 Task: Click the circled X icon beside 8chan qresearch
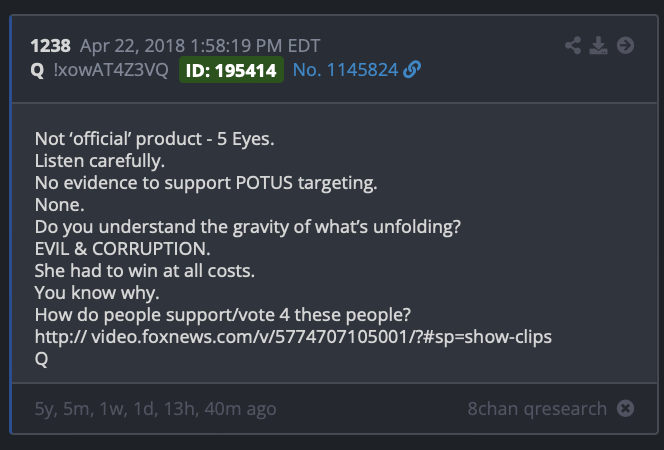625,409
